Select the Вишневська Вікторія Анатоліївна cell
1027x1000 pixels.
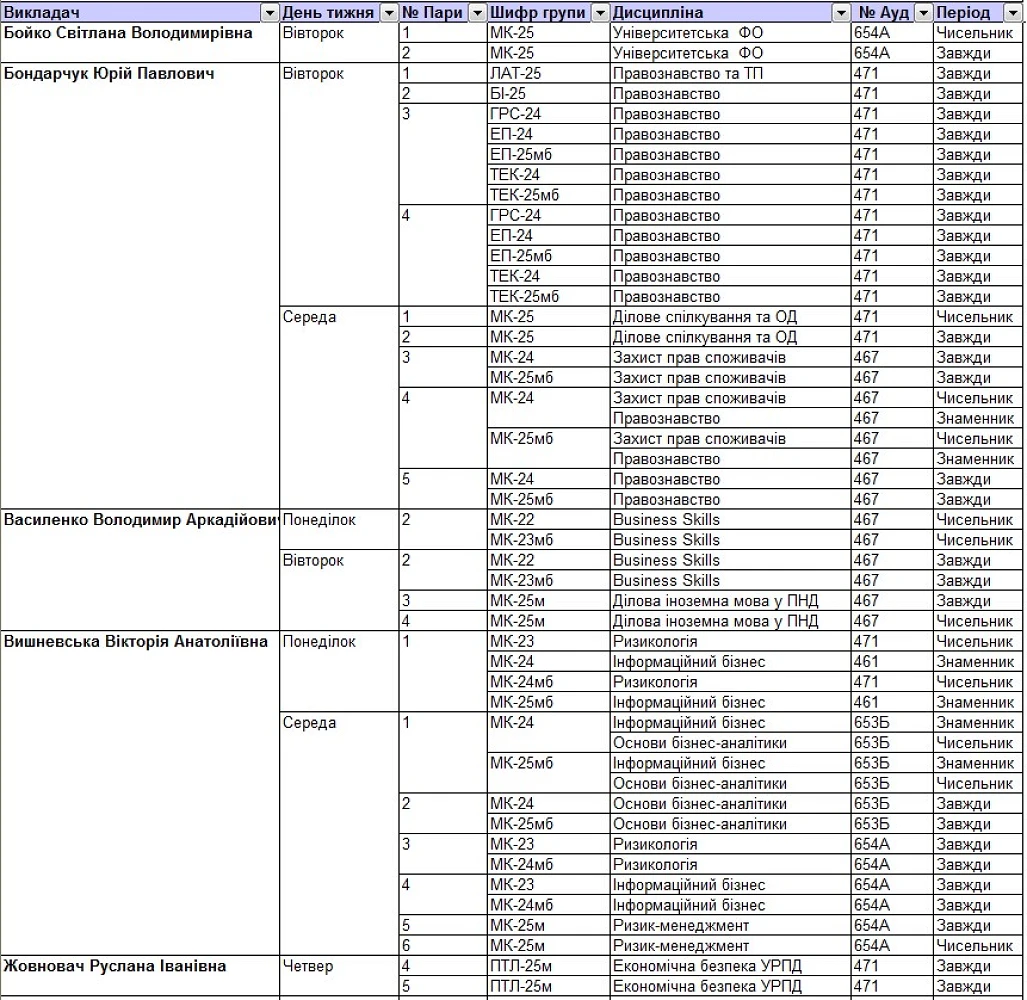(136, 642)
